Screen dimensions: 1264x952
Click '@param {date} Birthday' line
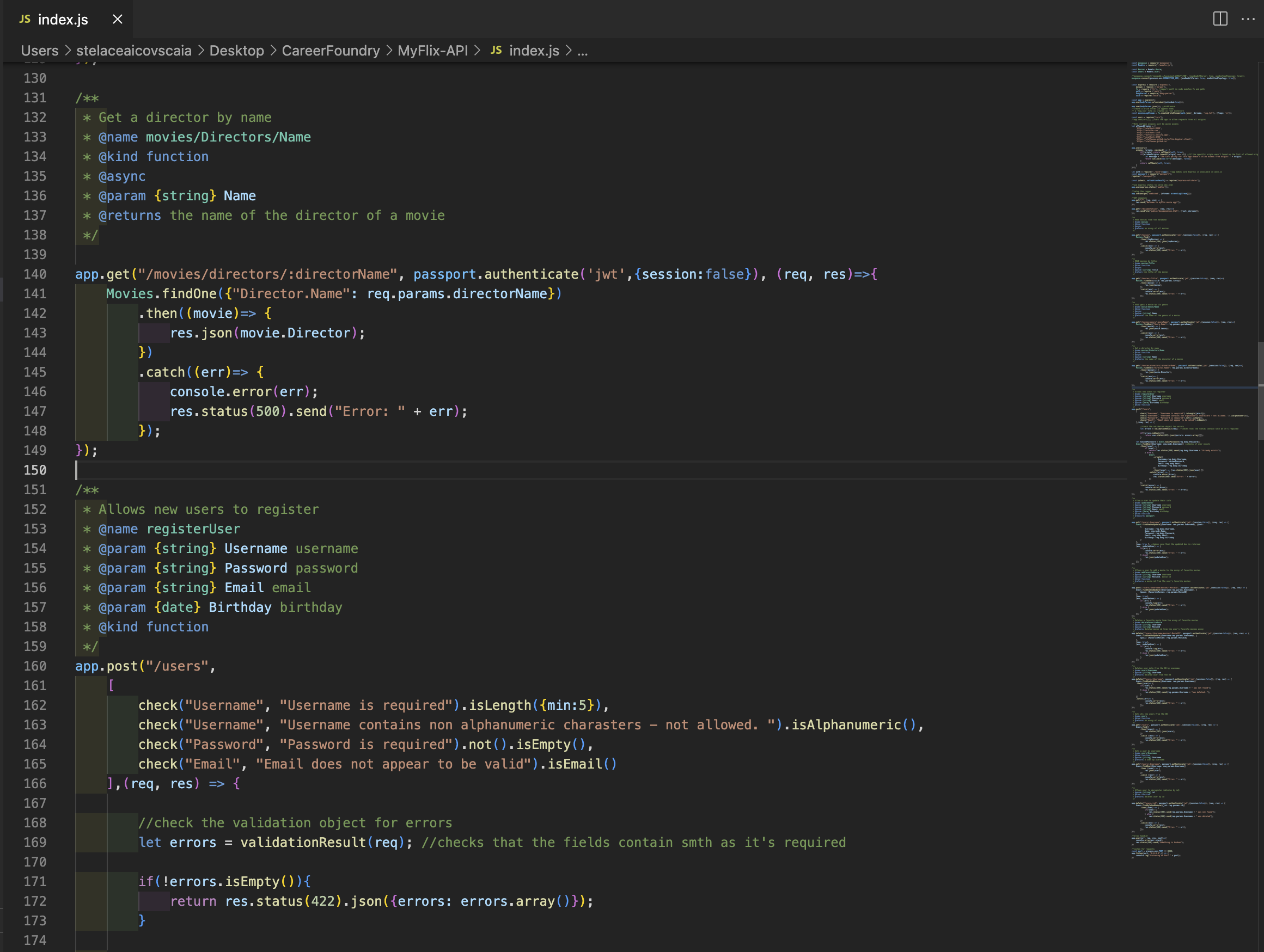coord(220,607)
